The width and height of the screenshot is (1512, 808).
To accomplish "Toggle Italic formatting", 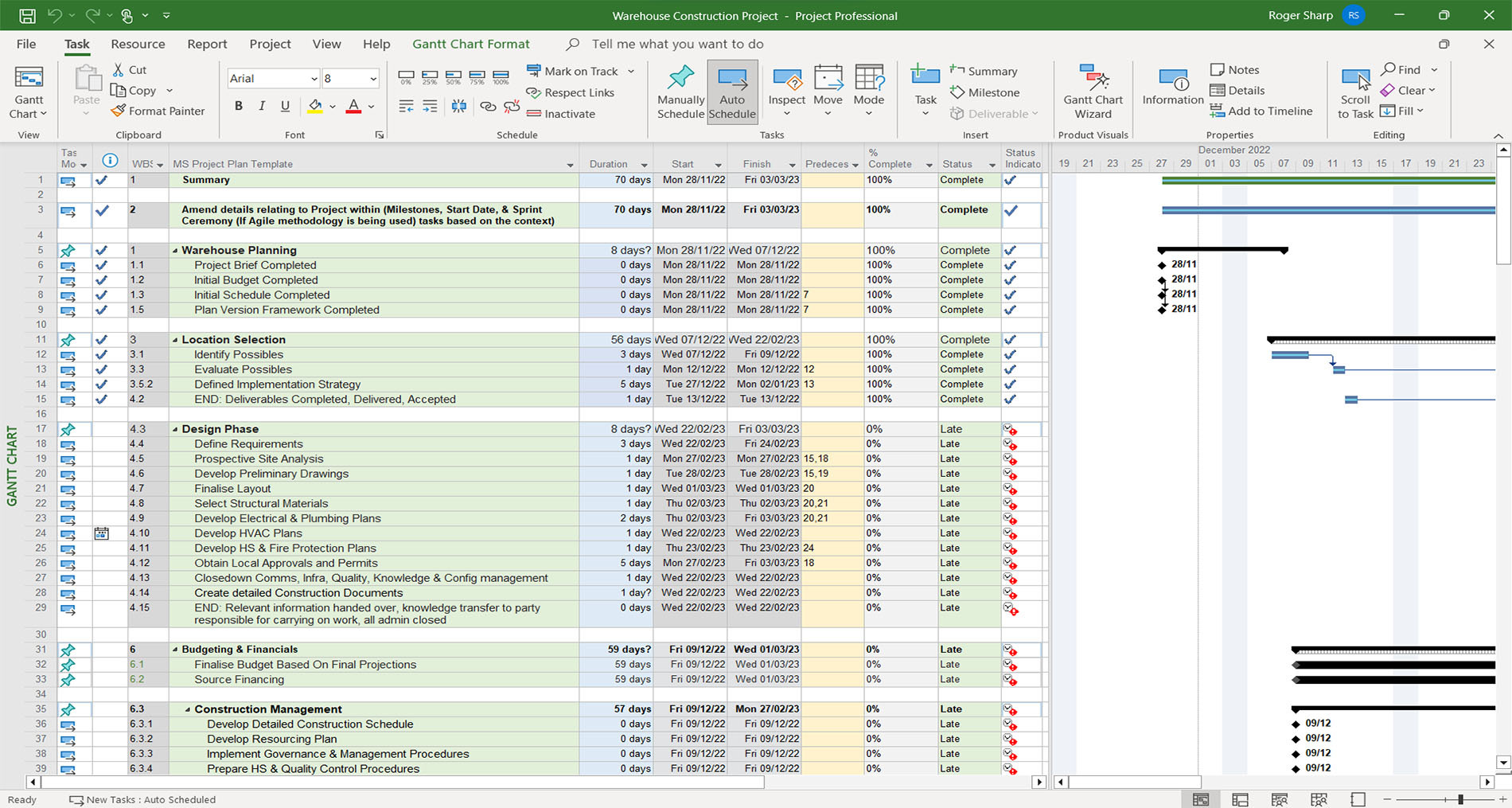I will [262, 106].
